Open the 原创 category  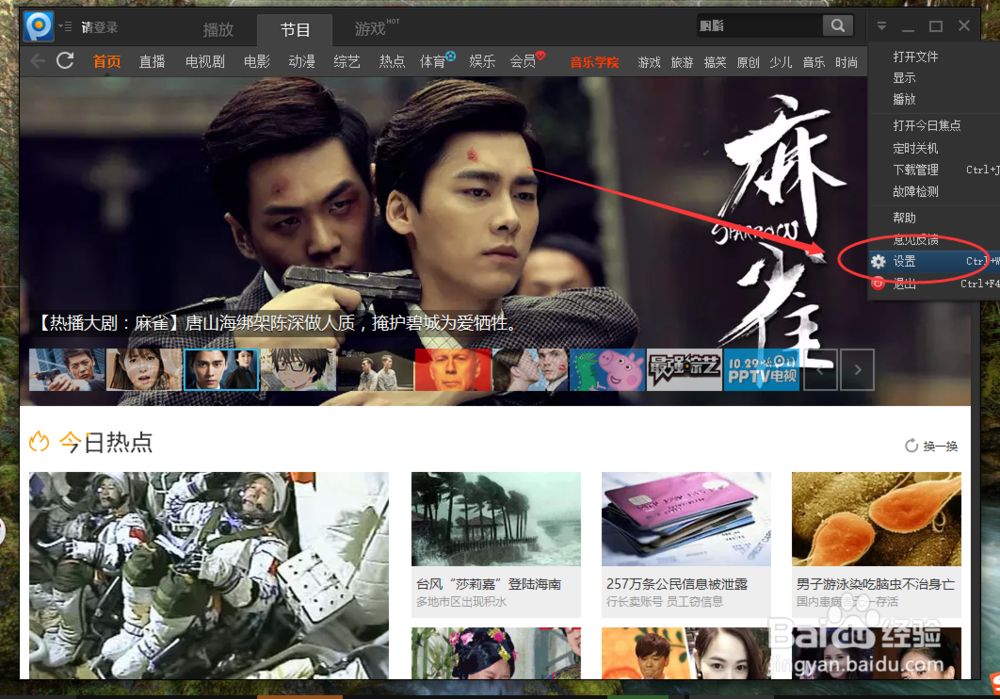(747, 63)
